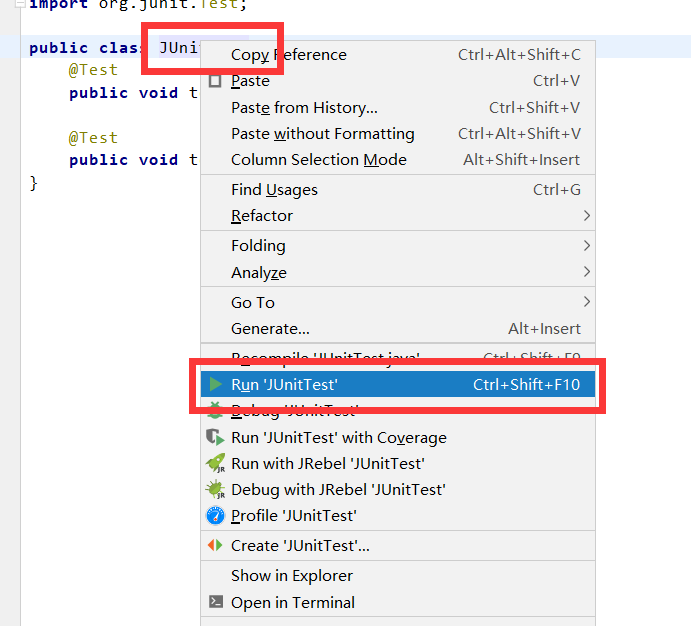Run 'JUnitTest' from context menu
Image resolution: width=691 pixels, height=626 pixels.
(398, 384)
